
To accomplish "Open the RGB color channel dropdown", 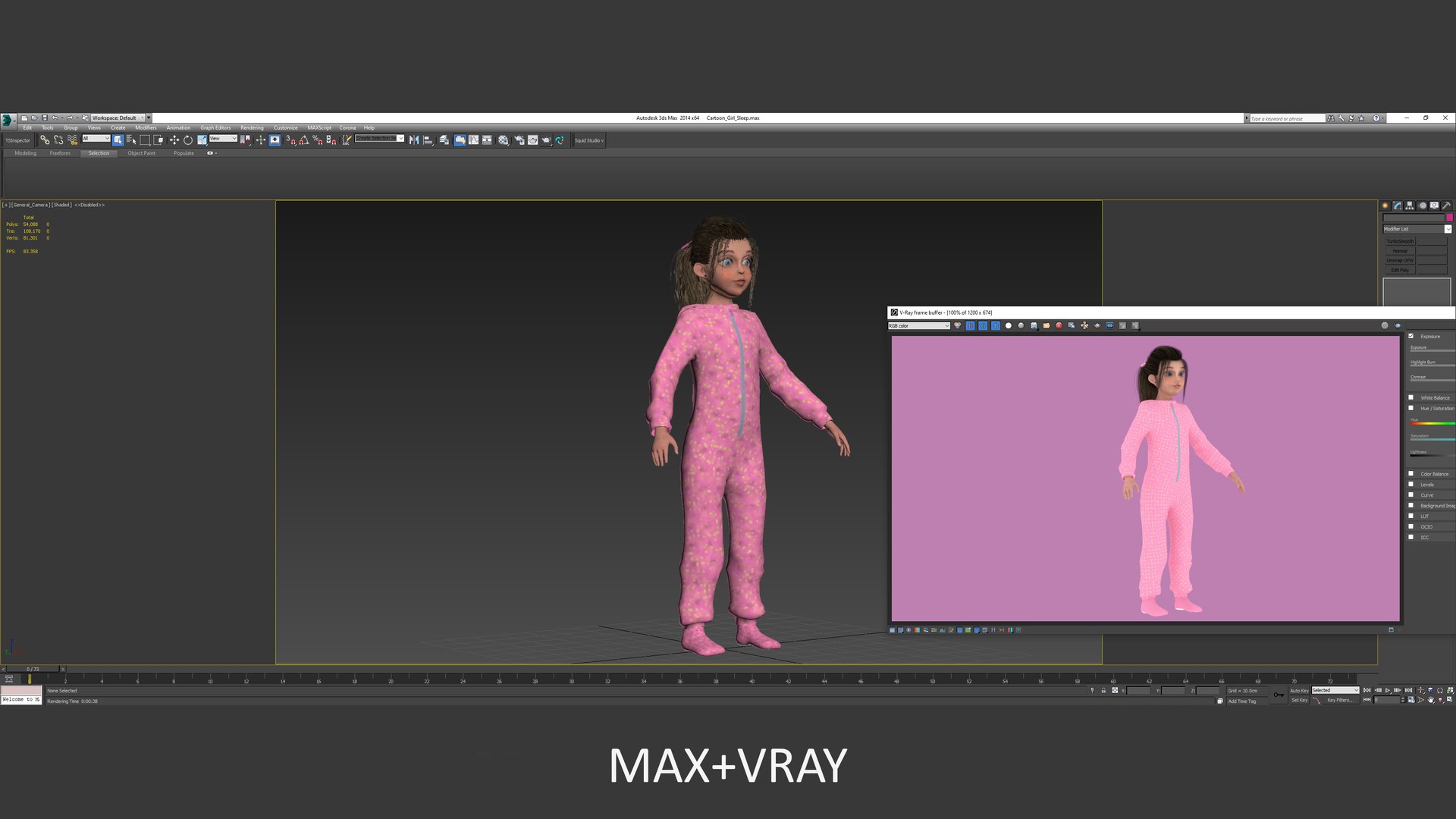I will coord(919,325).
